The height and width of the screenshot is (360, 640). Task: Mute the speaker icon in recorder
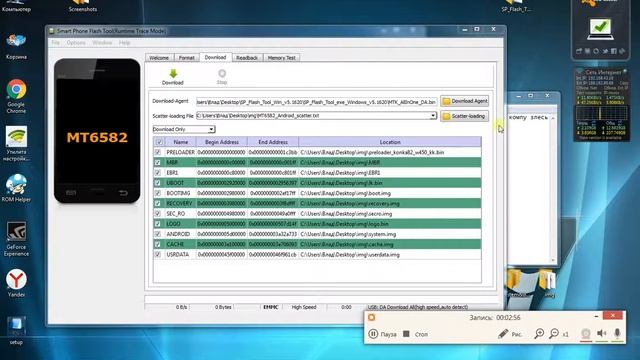pyautogui.click(x=602, y=333)
